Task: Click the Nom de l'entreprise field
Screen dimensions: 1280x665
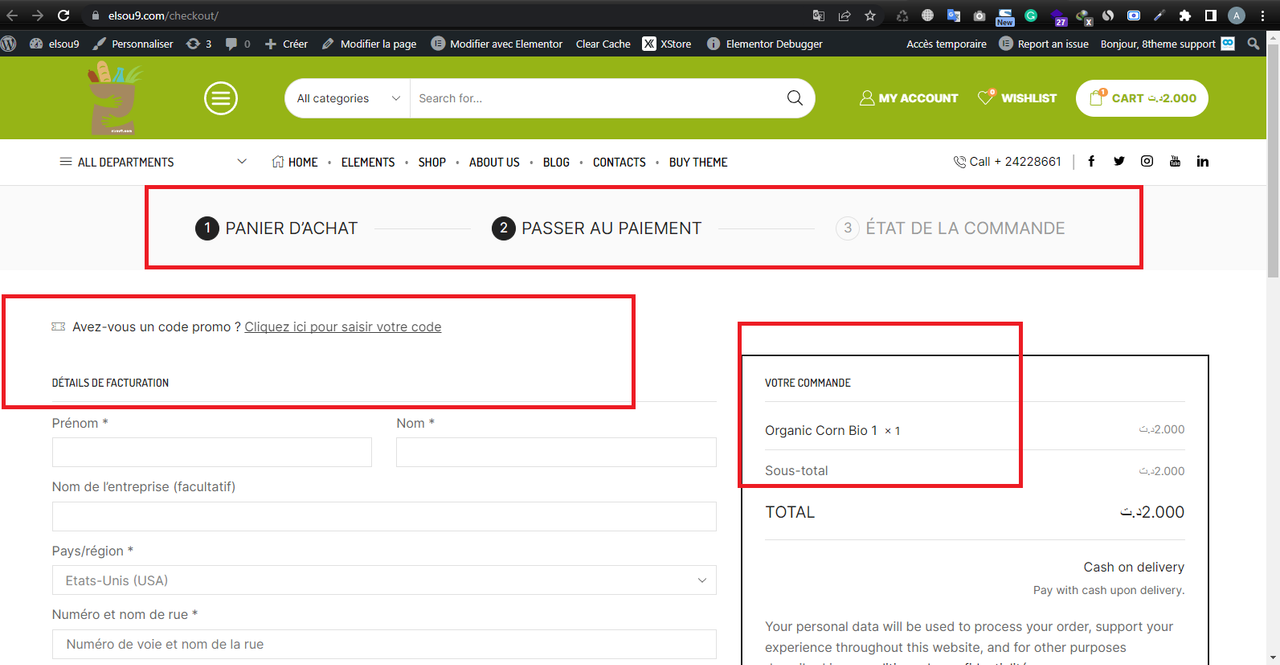Action: tap(384, 516)
